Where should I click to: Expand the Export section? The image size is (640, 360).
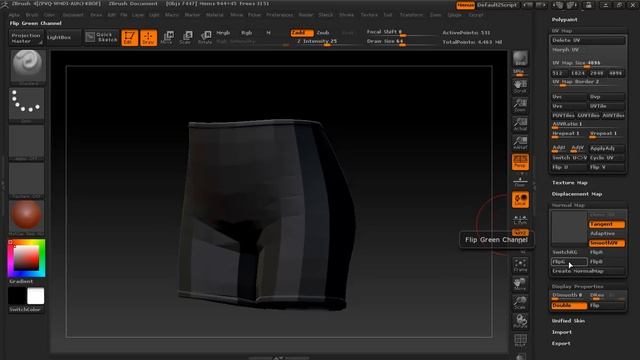coord(561,344)
